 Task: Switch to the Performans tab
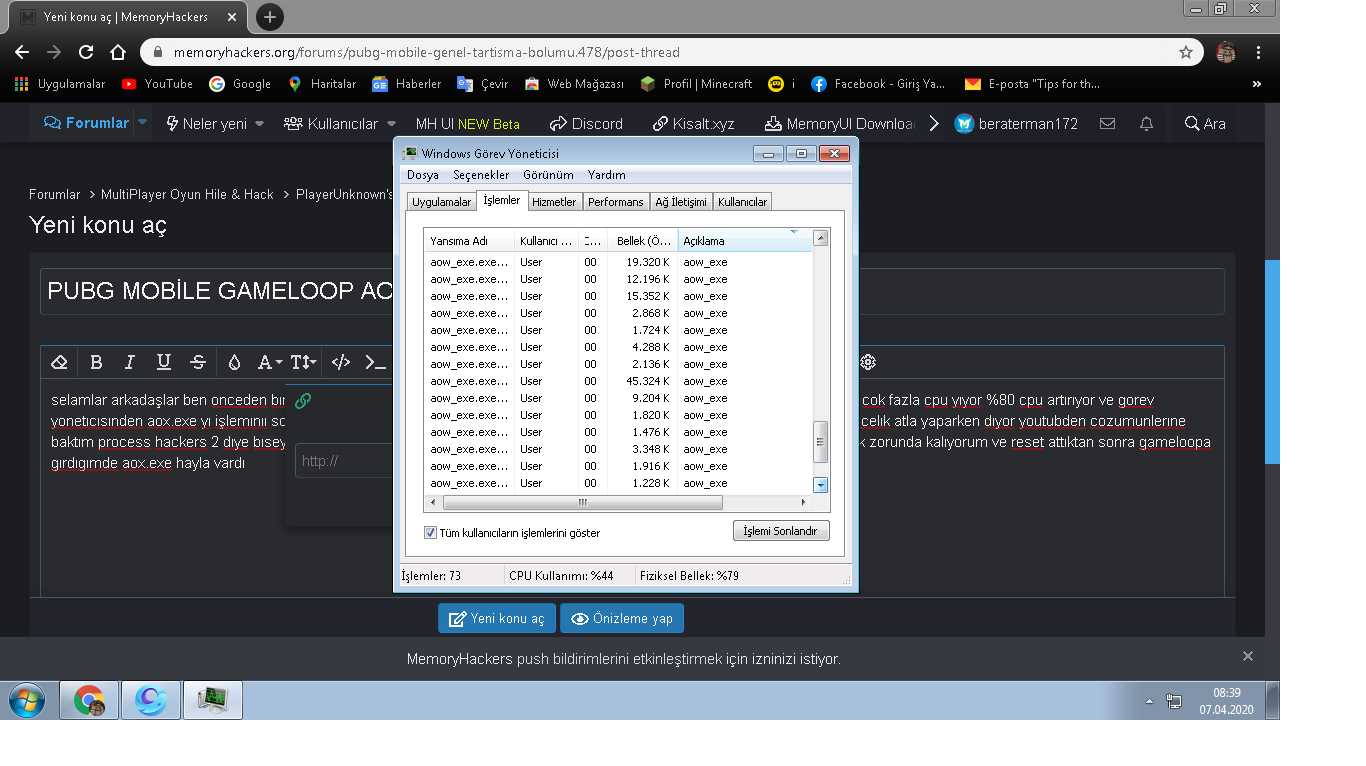[616, 202]
